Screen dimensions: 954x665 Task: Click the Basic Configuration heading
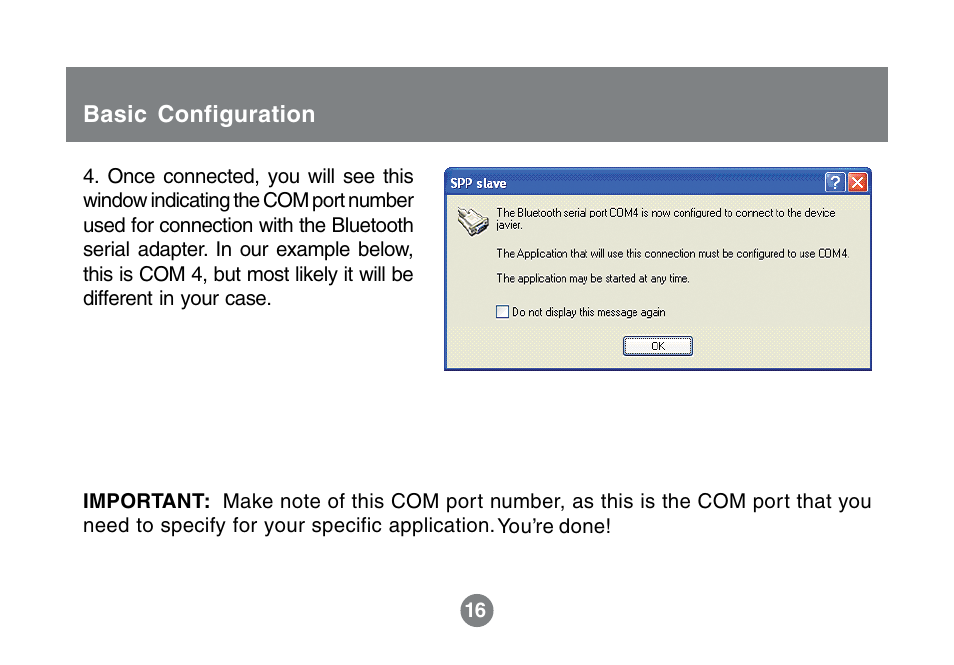(199, 114)
